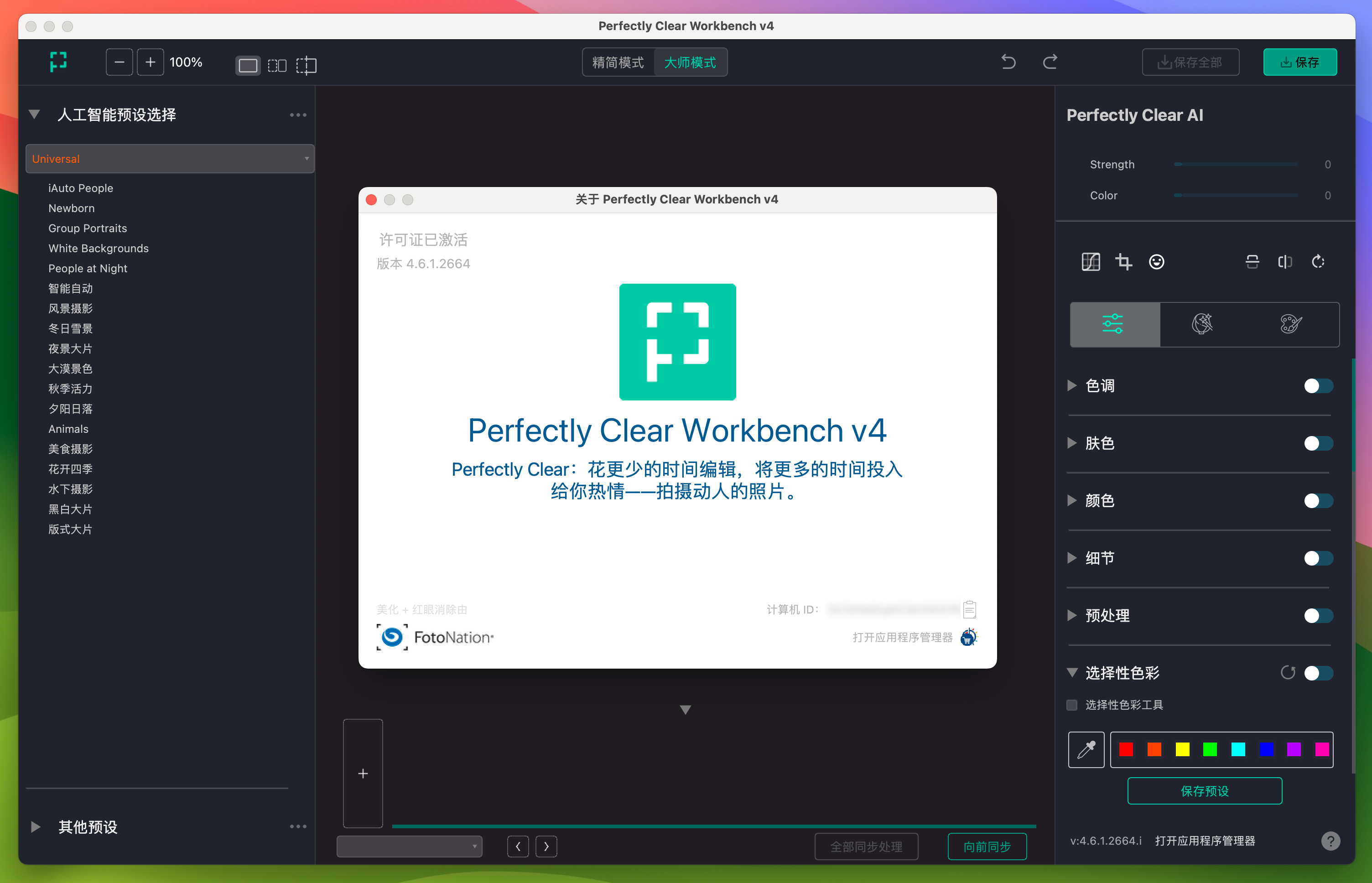Screen dimensions: 1372x883
Task: Click the 保存全部 save button
Action: pyautogui.click(x=1191, y=62)
